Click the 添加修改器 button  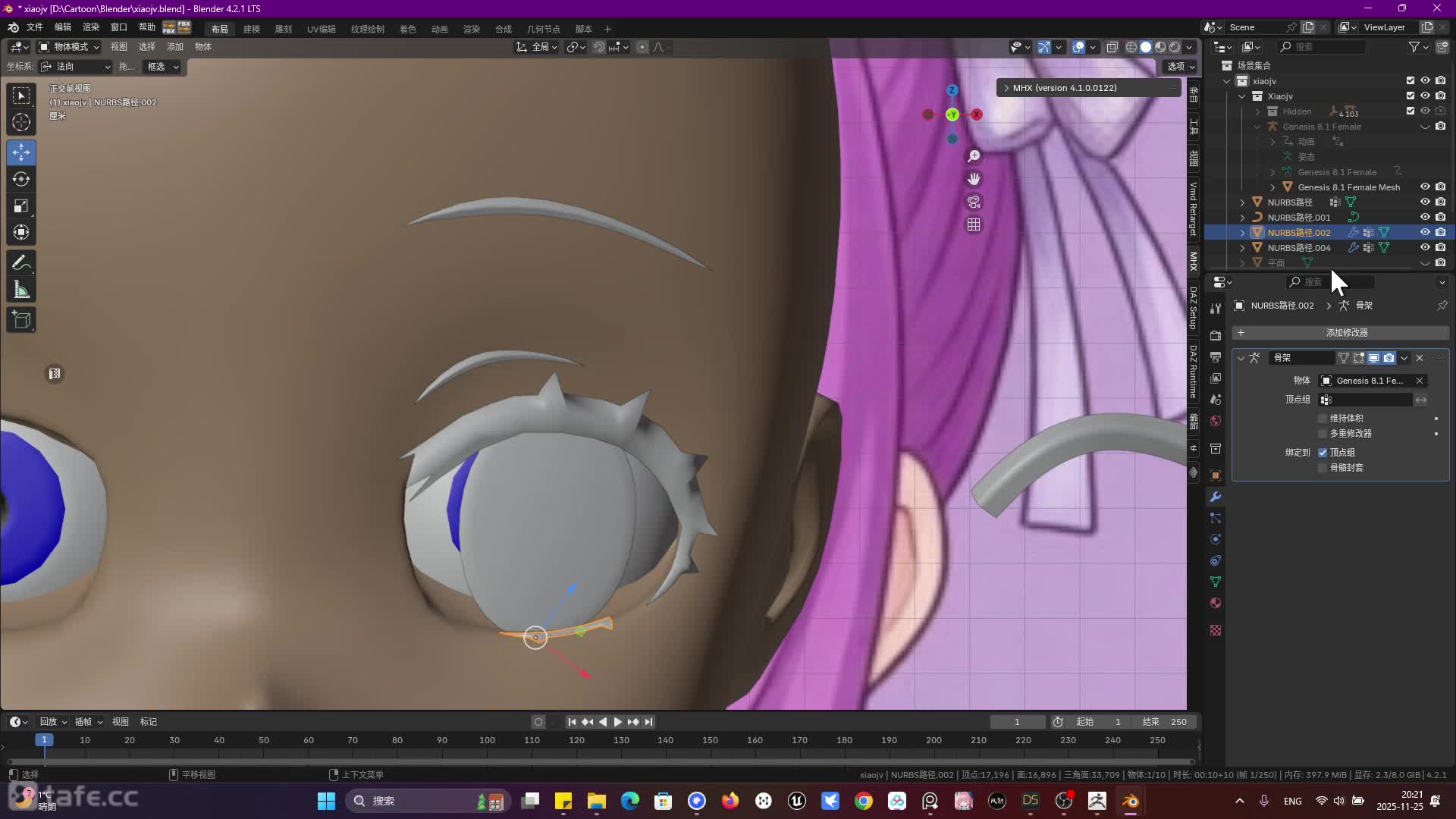click(1346, 333)
